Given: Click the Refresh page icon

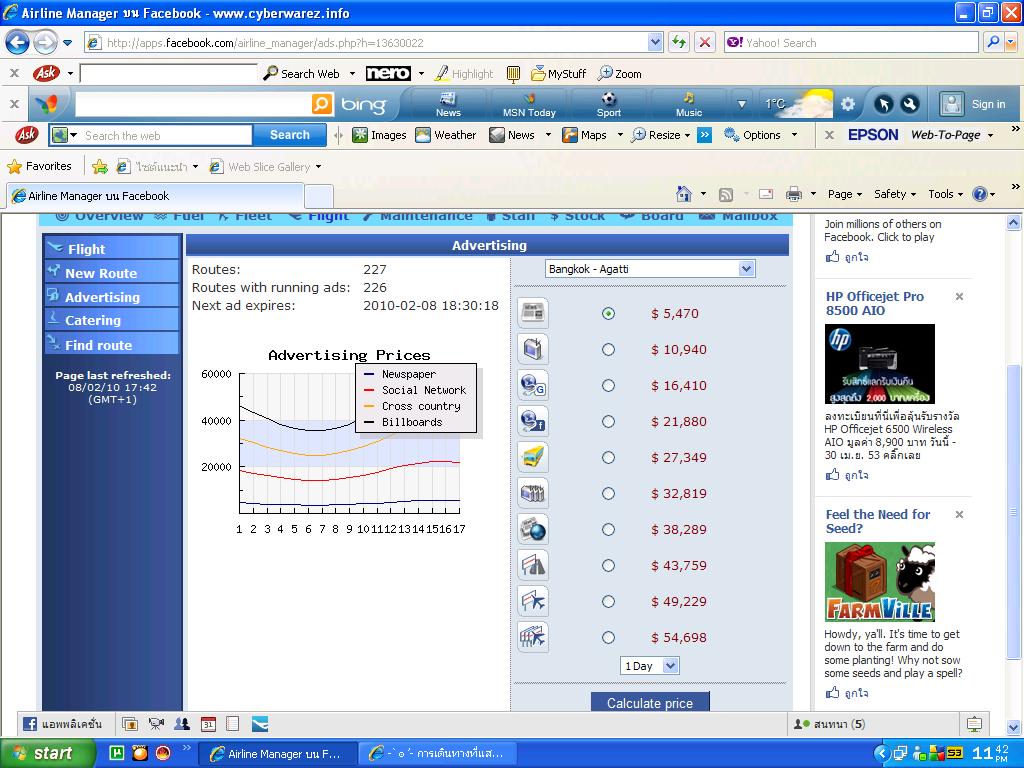Looking at the screenshot, I should 679,42.
